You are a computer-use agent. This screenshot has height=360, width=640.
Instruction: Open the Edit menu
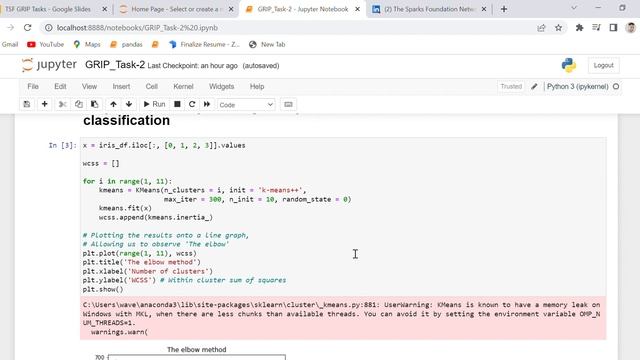60,87
